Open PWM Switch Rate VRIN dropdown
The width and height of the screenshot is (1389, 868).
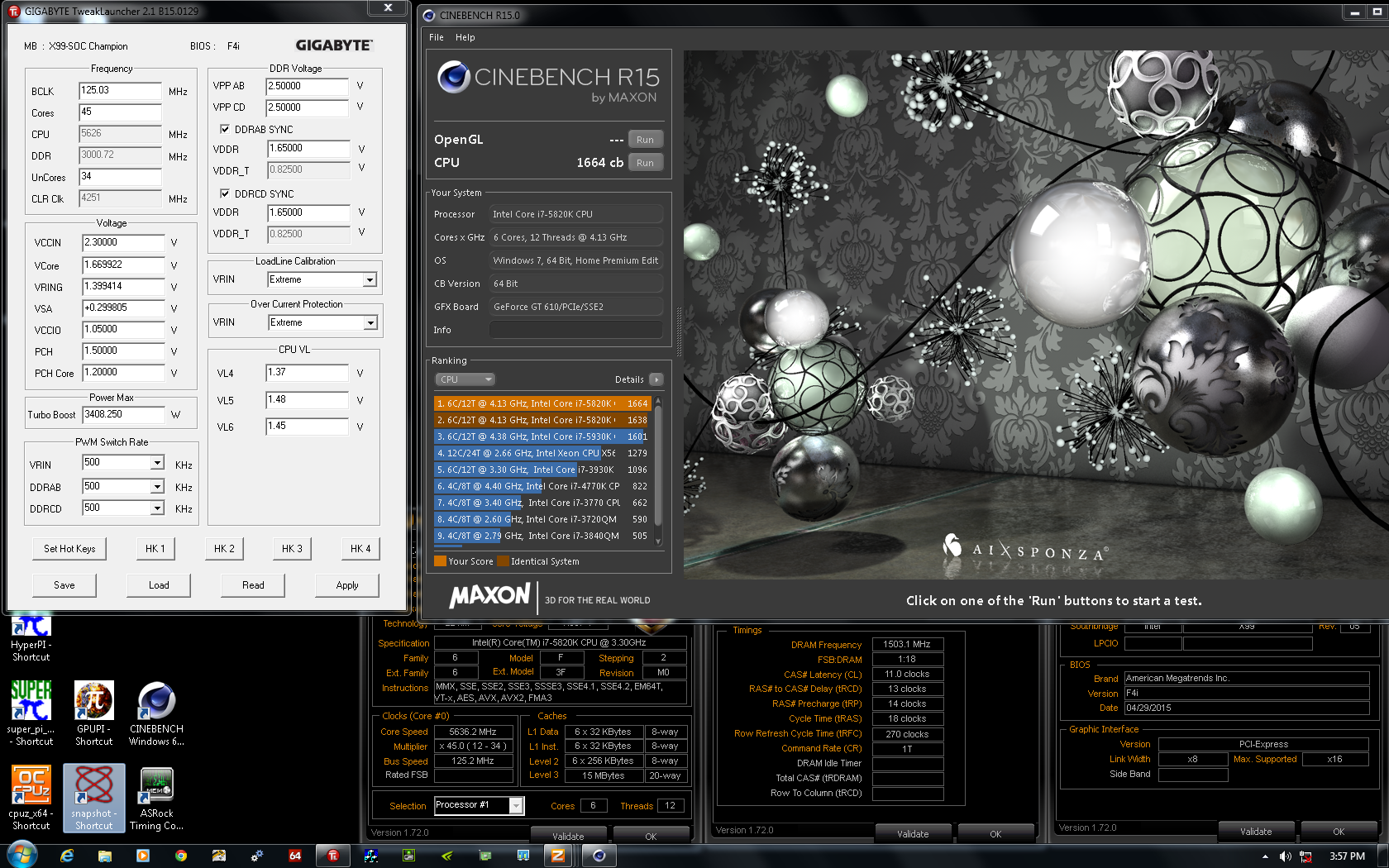pos(156,463)
